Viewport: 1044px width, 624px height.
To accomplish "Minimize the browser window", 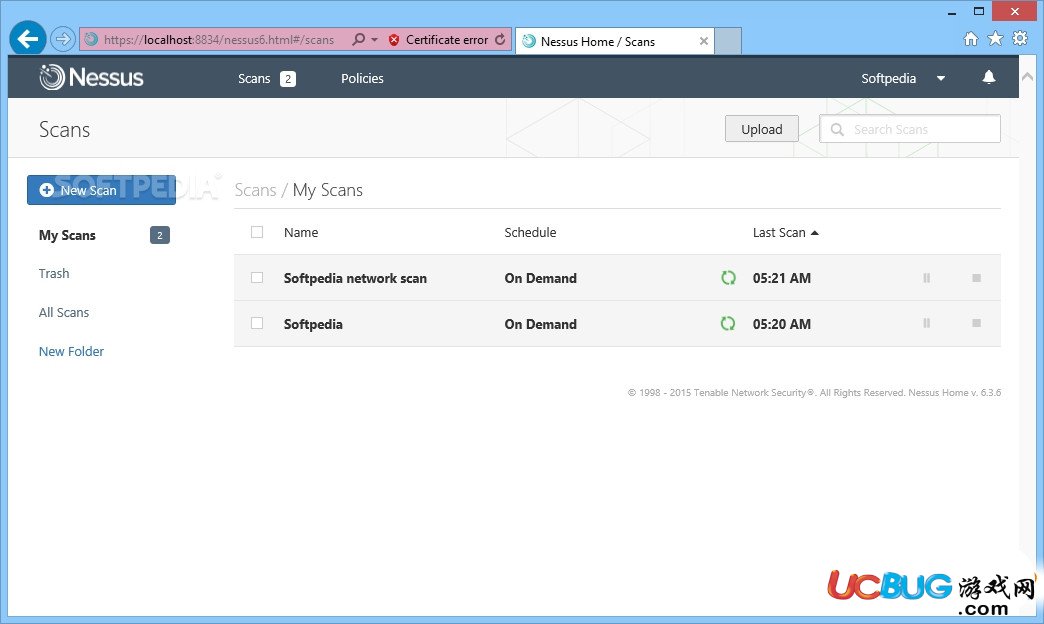I will point(952,12).
